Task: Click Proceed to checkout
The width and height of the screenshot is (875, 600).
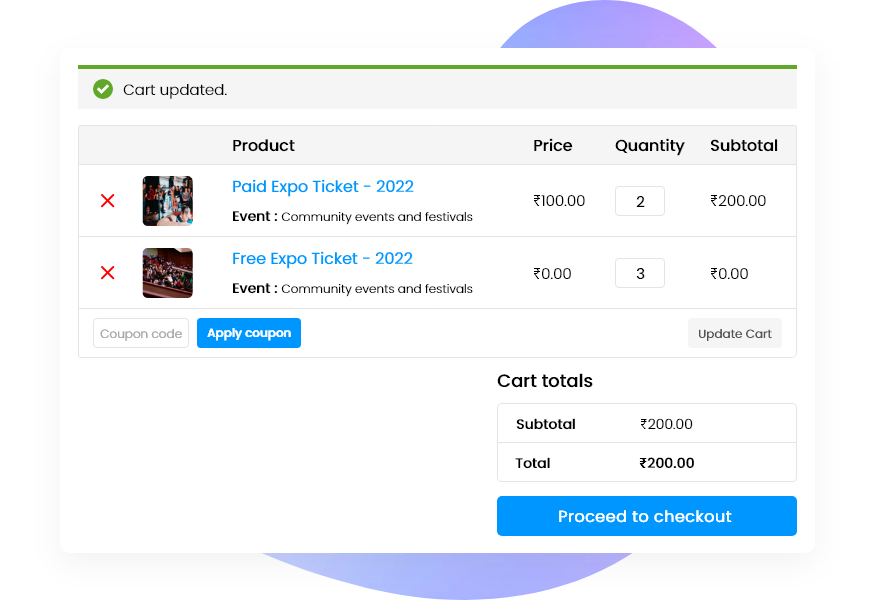Action: point(646,516)
